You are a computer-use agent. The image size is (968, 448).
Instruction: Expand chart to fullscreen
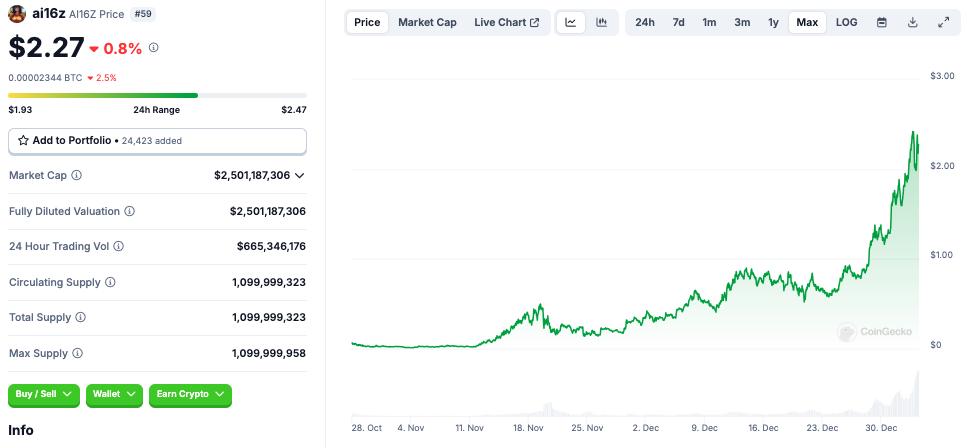[944, 22]
